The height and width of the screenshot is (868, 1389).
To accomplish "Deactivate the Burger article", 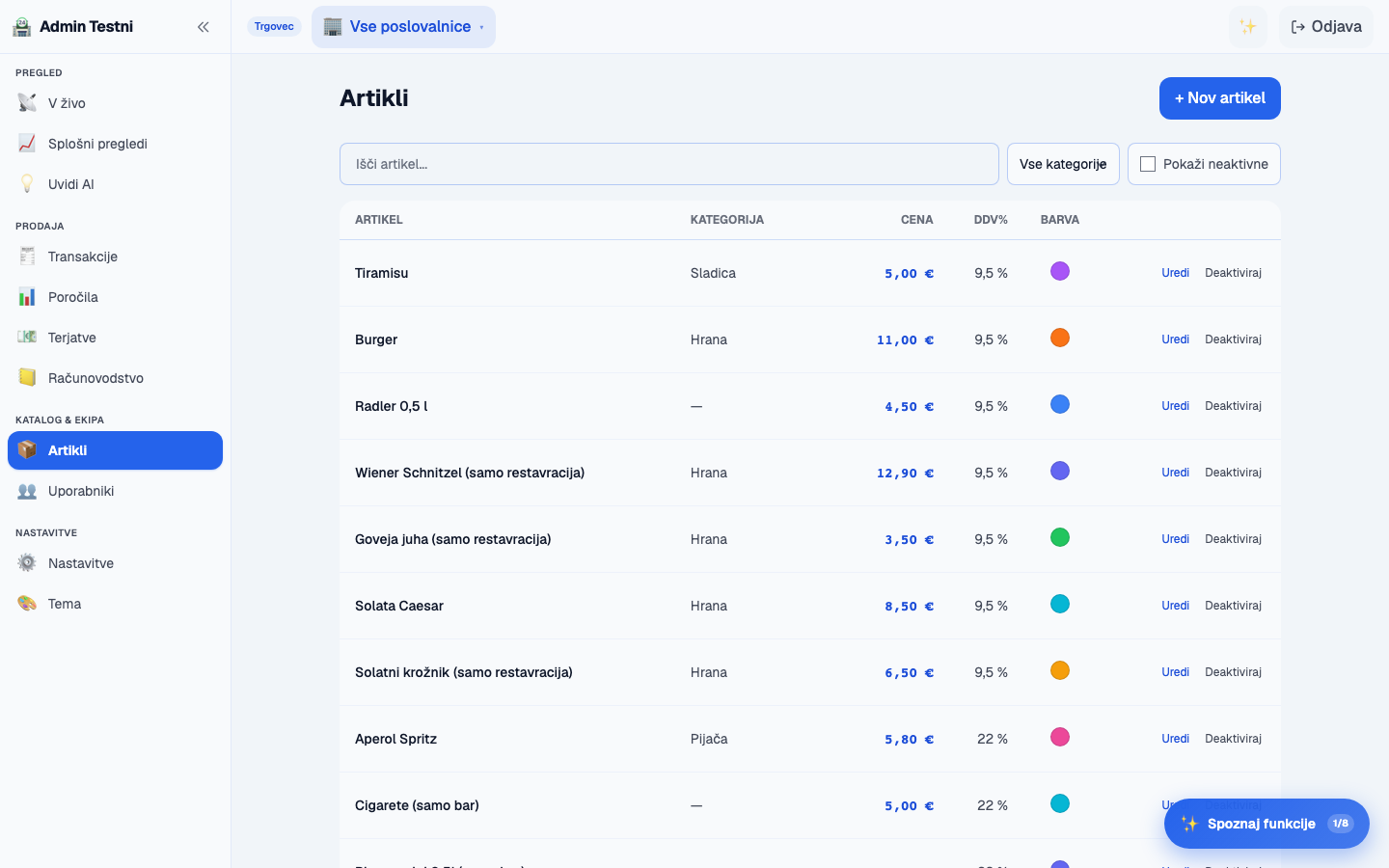I will 1234,339.
